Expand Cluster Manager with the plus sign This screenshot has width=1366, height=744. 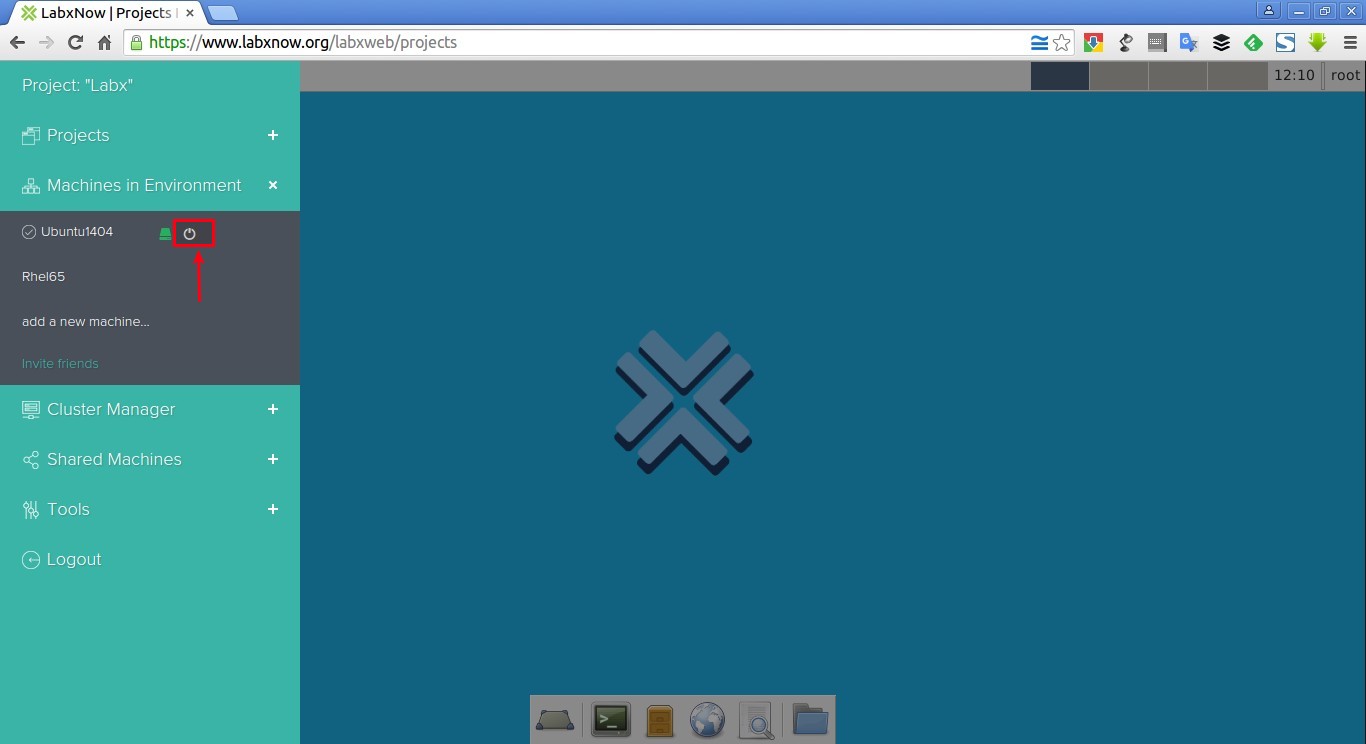click(273, 409)
